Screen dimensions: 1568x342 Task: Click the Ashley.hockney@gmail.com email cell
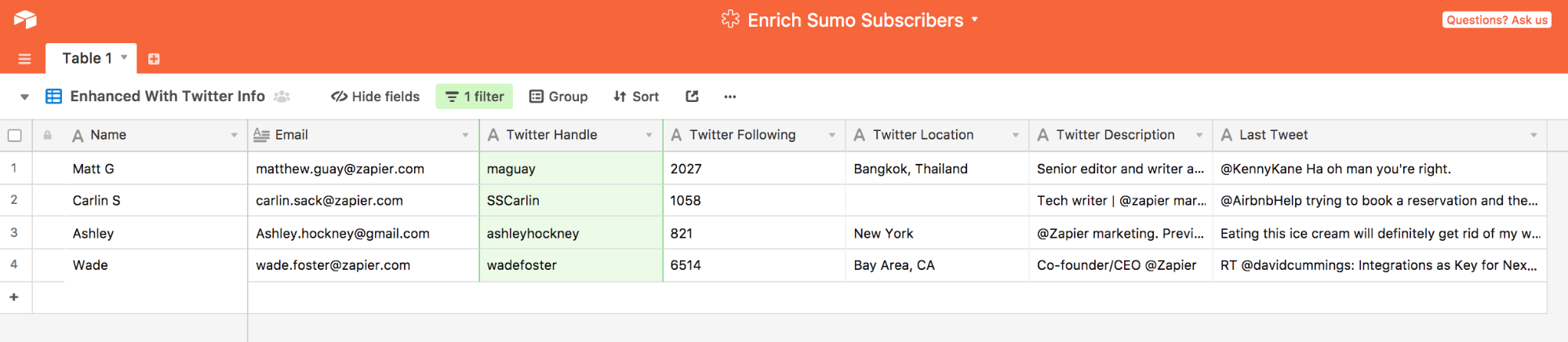point(364,233)
